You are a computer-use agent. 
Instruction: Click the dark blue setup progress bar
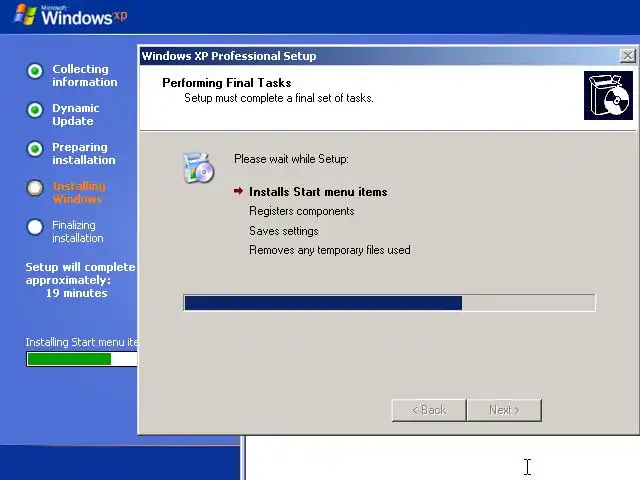[389, 303]
